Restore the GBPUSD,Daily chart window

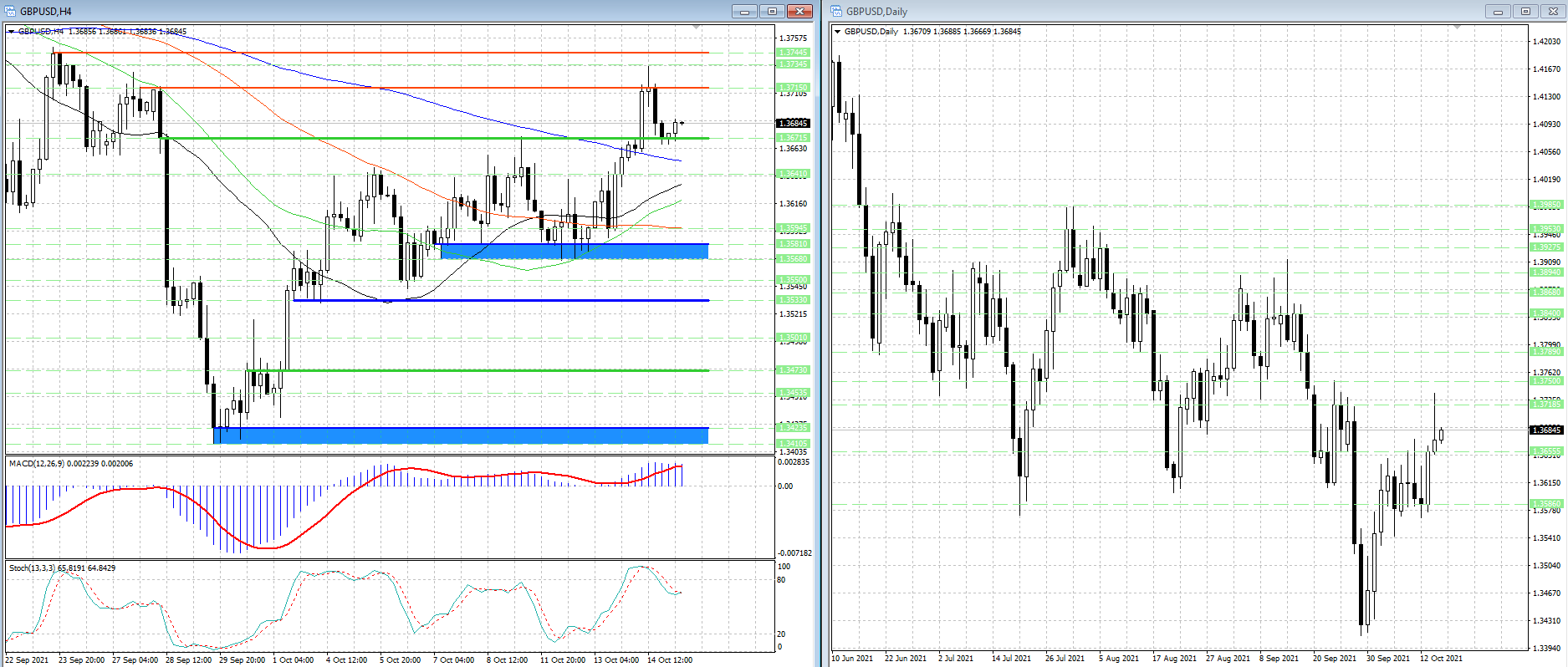(1525, 11)
